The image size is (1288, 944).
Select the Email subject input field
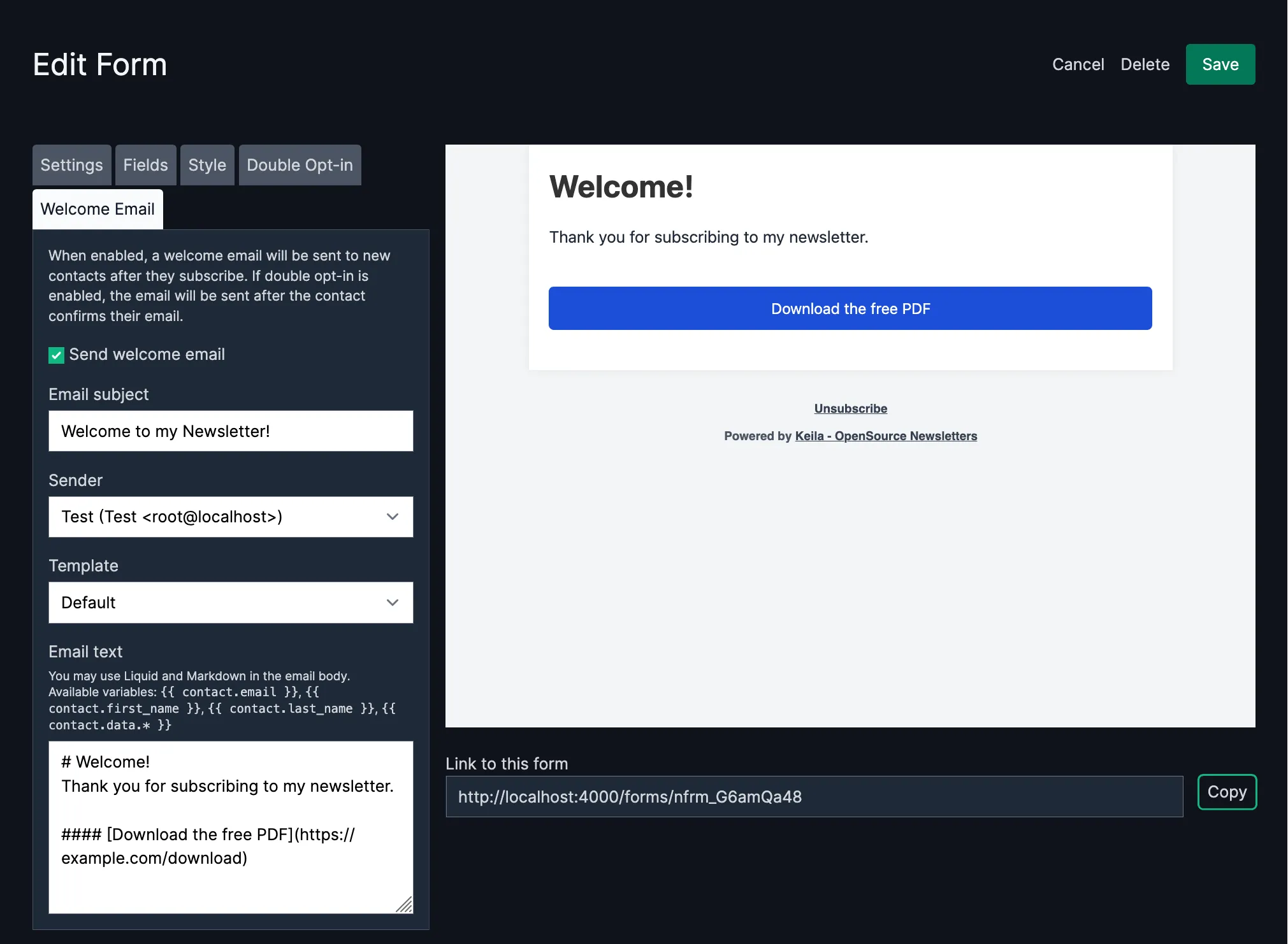pos(231,431)
